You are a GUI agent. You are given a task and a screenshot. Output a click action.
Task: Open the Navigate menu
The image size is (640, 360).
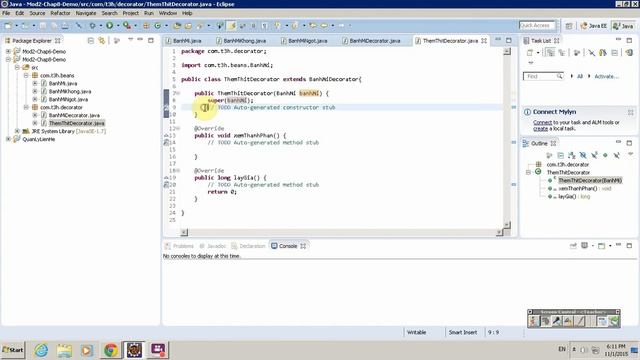pos(86,13)
